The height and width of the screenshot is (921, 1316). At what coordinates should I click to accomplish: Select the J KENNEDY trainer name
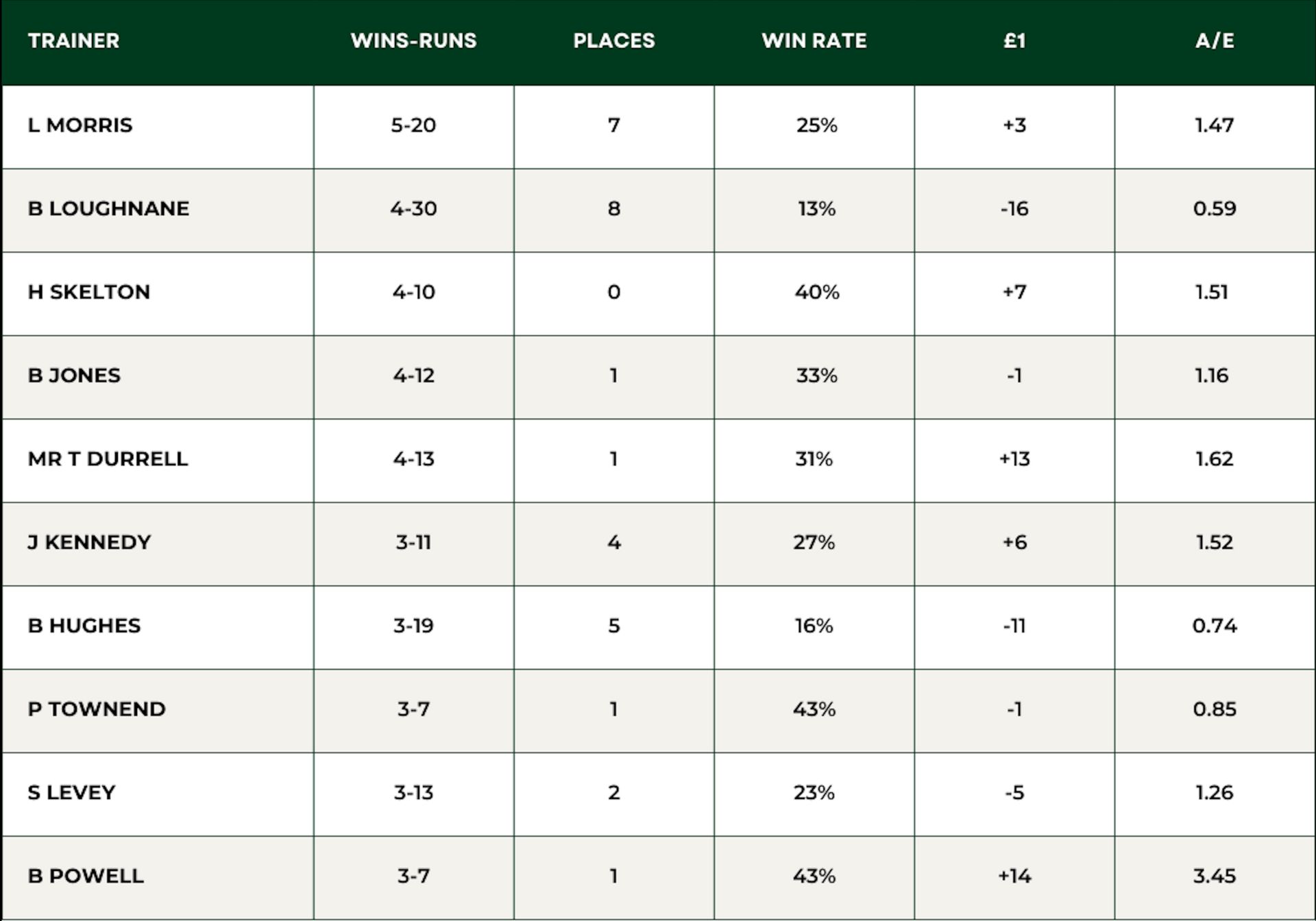click(x=89, y=542)
